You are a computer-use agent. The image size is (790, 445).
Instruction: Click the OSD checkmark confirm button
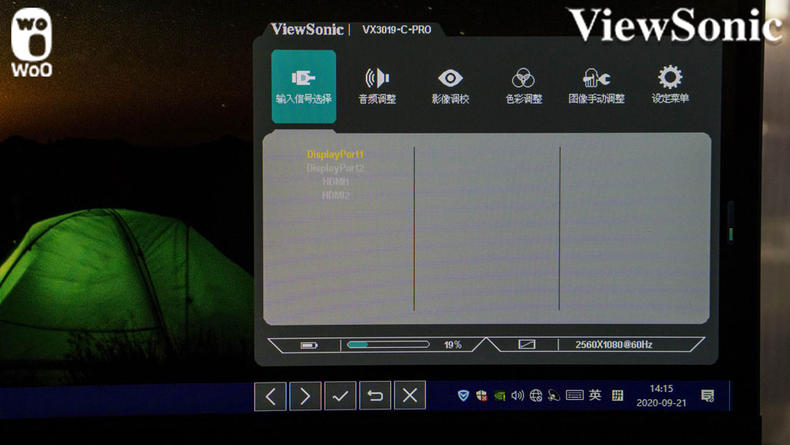(340, 396)
